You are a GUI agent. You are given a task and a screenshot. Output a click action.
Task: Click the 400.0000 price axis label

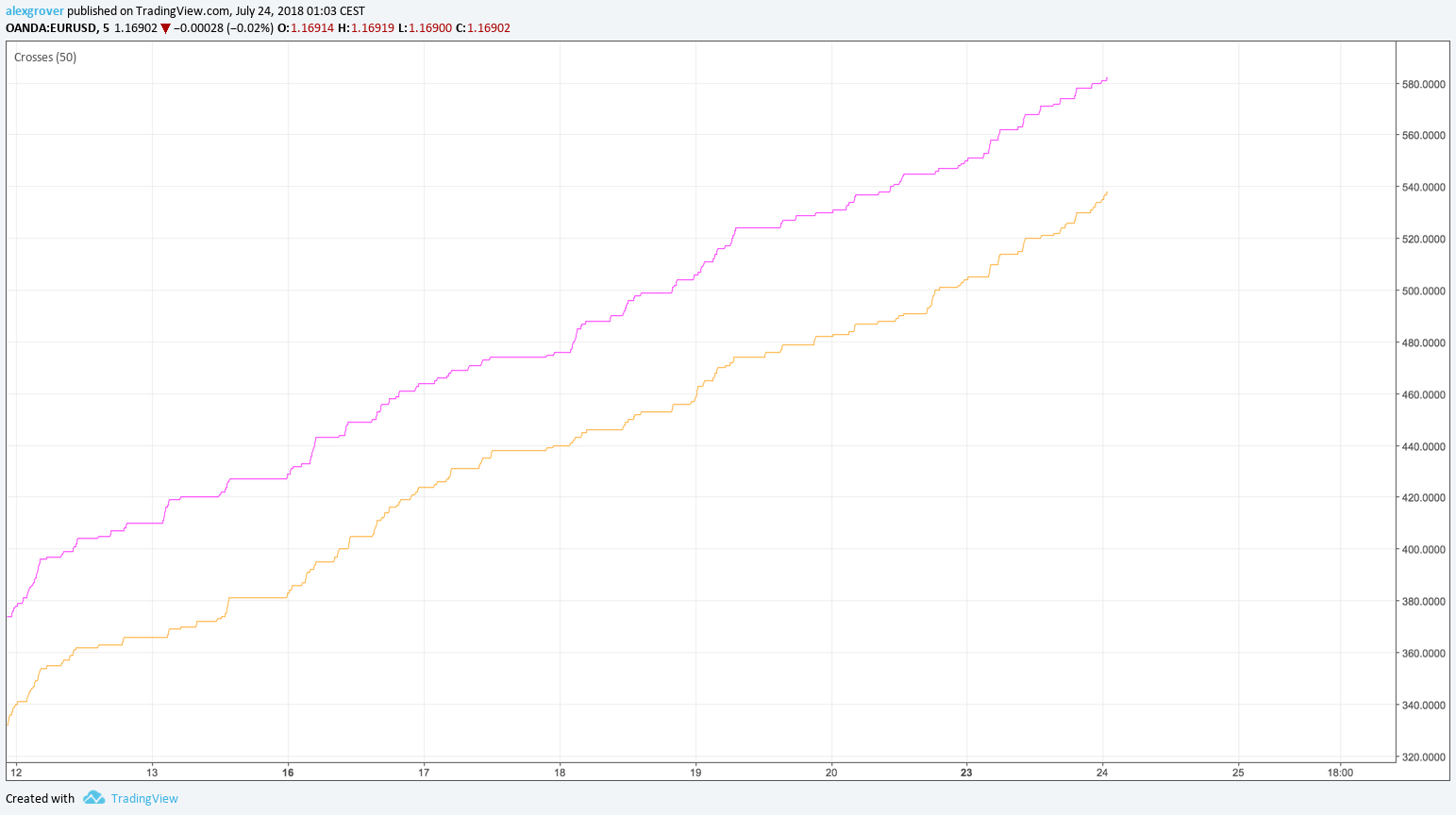point(1424,550)
